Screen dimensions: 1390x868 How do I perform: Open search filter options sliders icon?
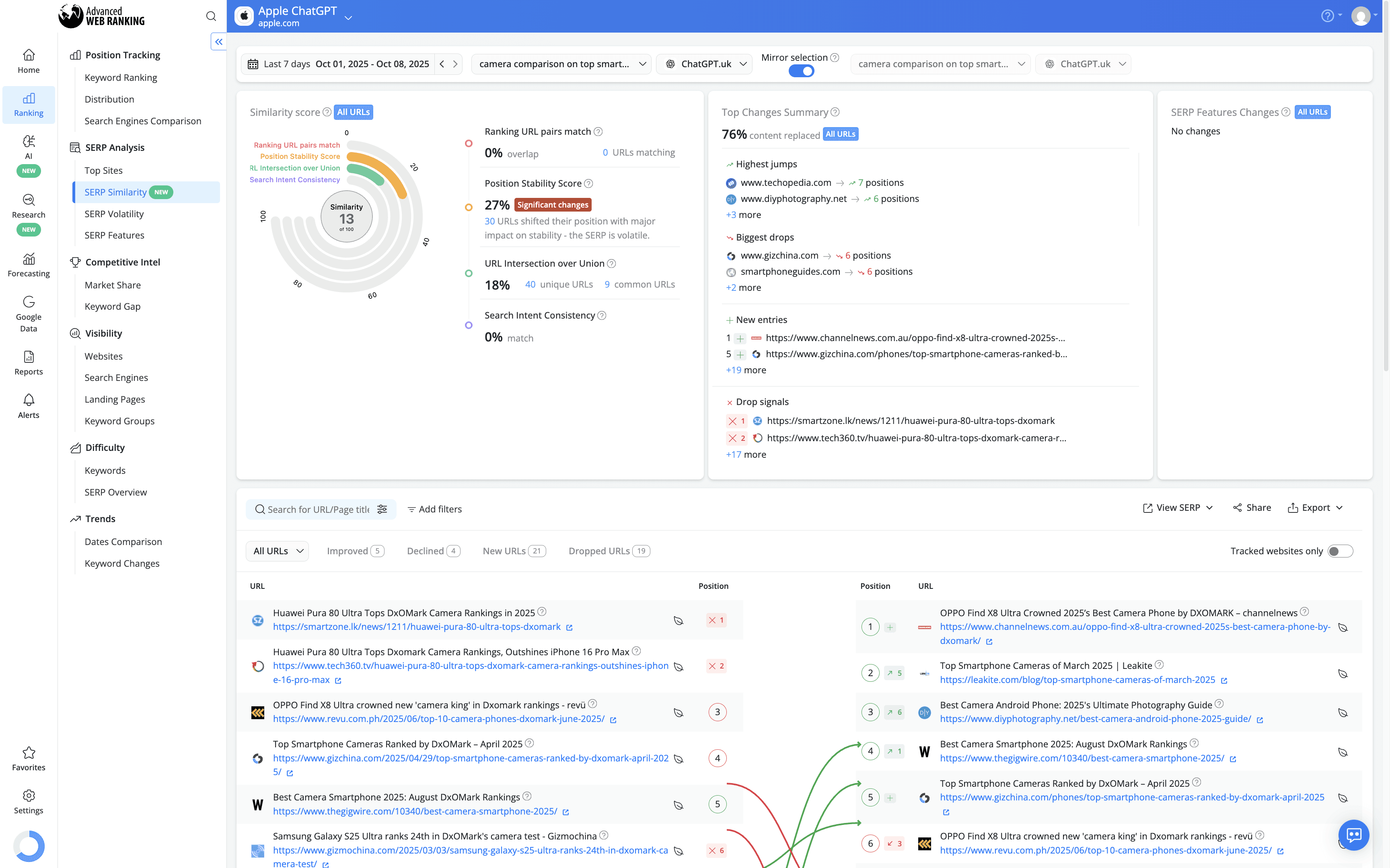click(382, 509)
